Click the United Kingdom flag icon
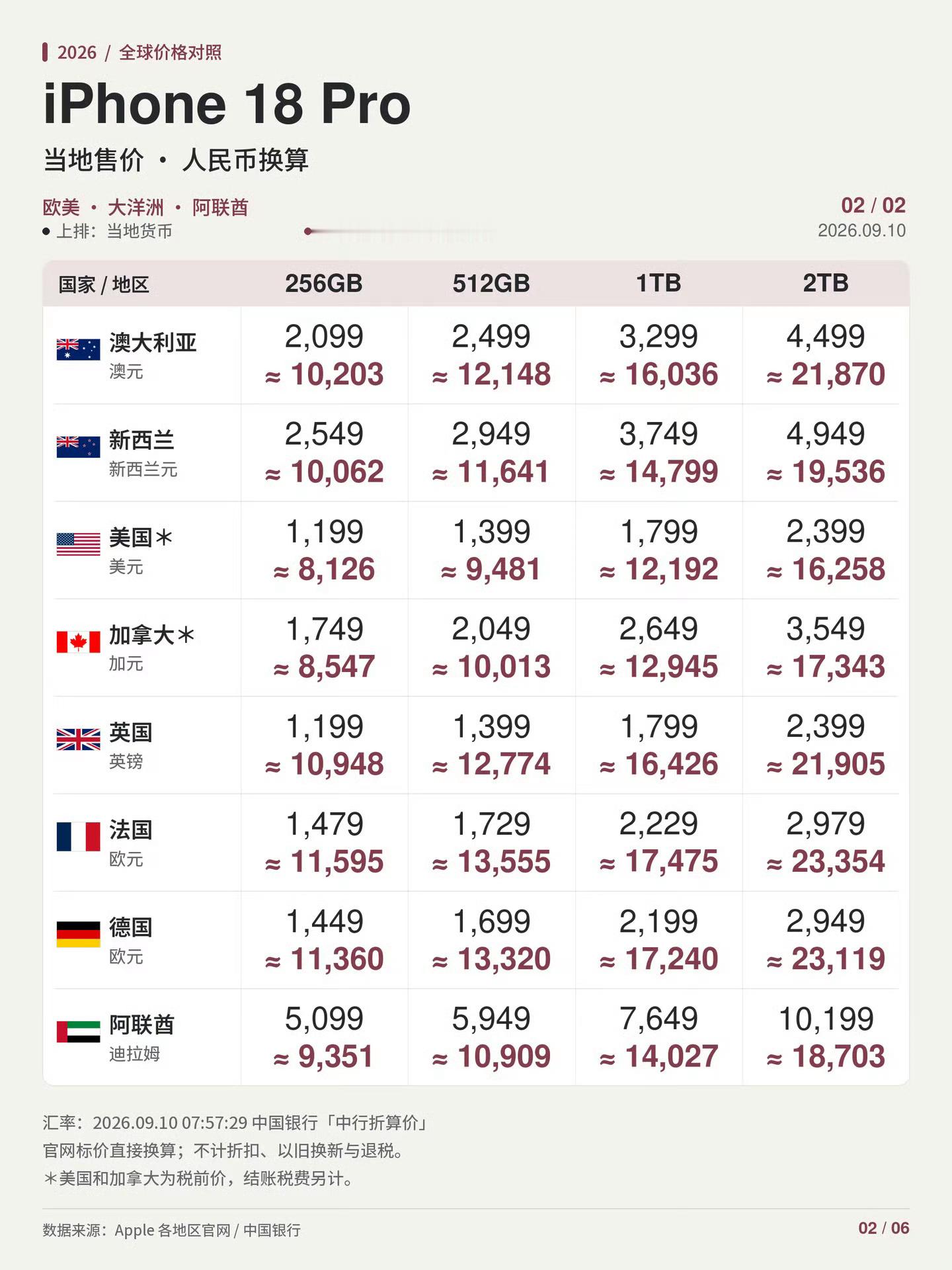The height and width of the screenshot is (1270, 952). [x=78, y=739]
